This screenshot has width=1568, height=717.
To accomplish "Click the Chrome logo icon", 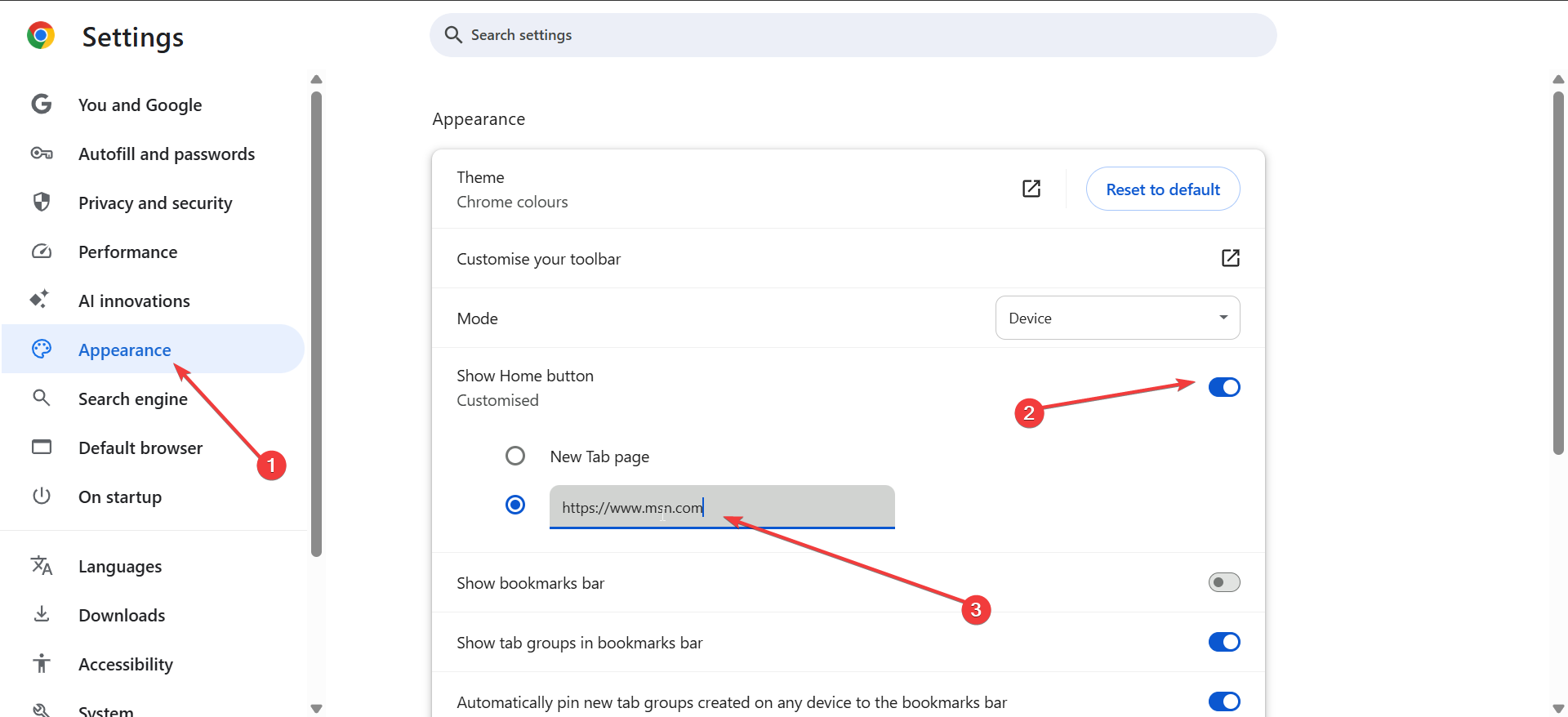I will pos(41,36).
